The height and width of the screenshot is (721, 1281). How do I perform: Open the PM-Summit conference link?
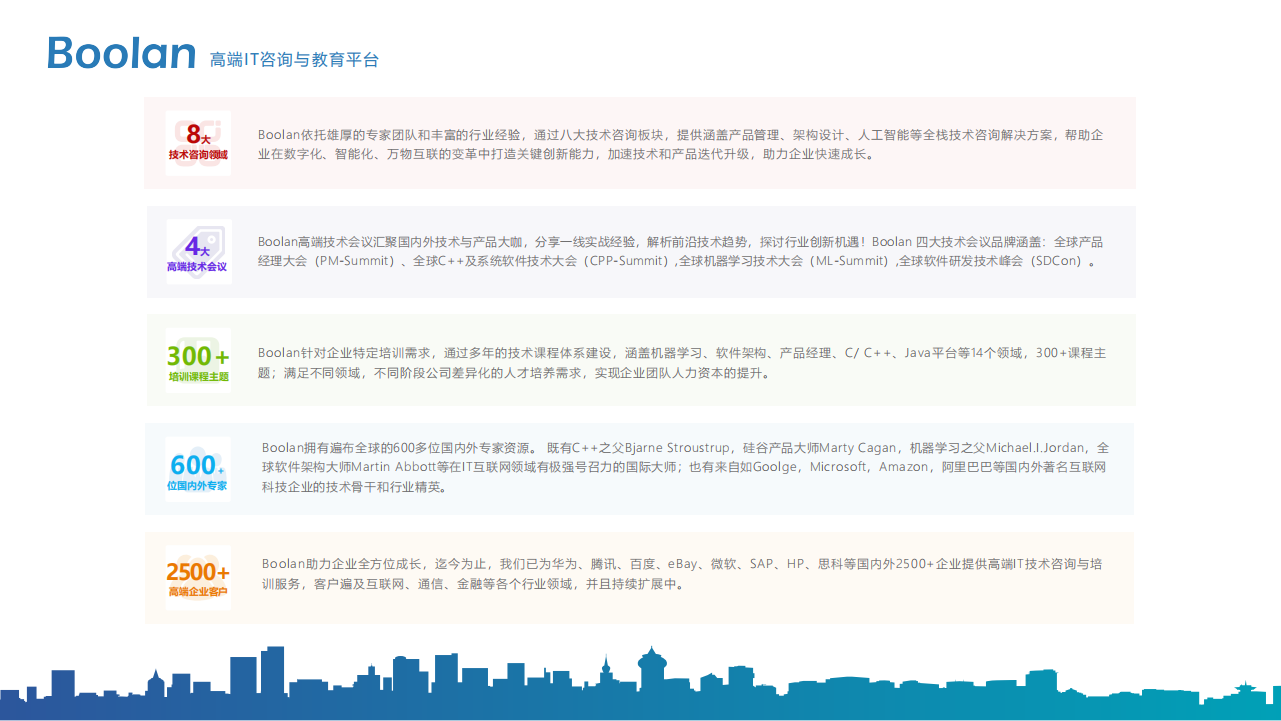point(352,260)
